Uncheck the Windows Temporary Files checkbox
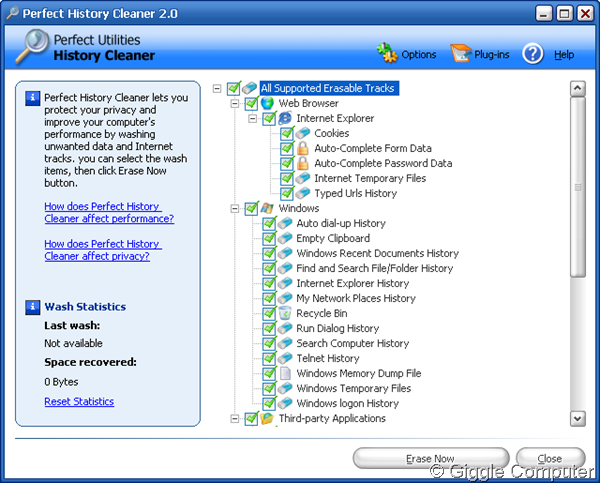Screen dimensions: 600x483 click(269, 388)
